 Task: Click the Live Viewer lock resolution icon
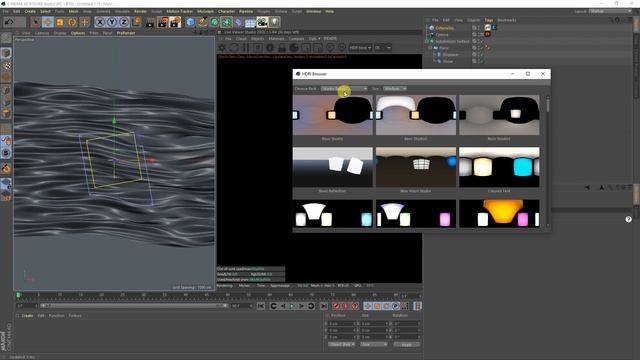(x=282, y=48)
